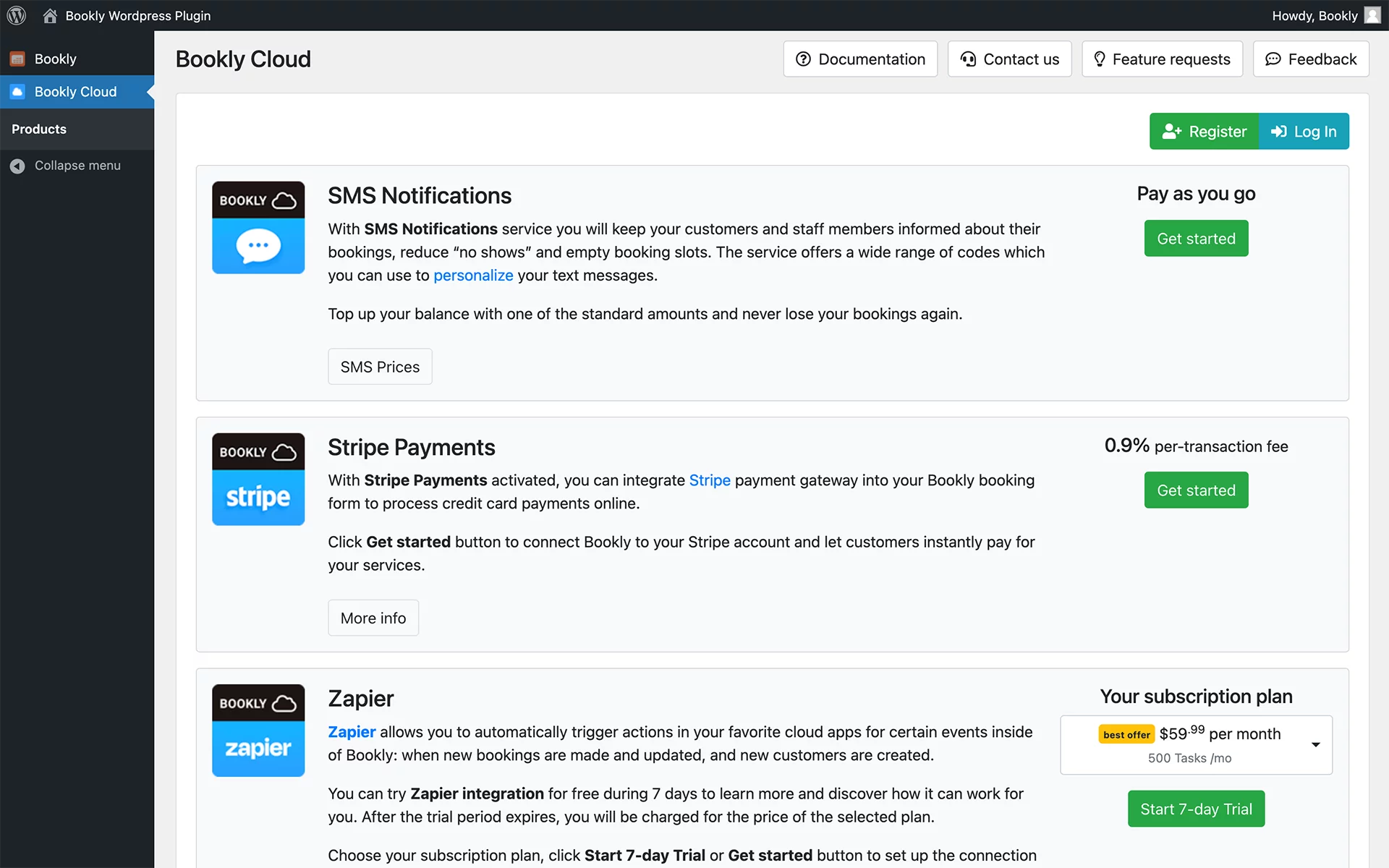
Task: Click Get started for Stripe Payments
Action: 1196,490
